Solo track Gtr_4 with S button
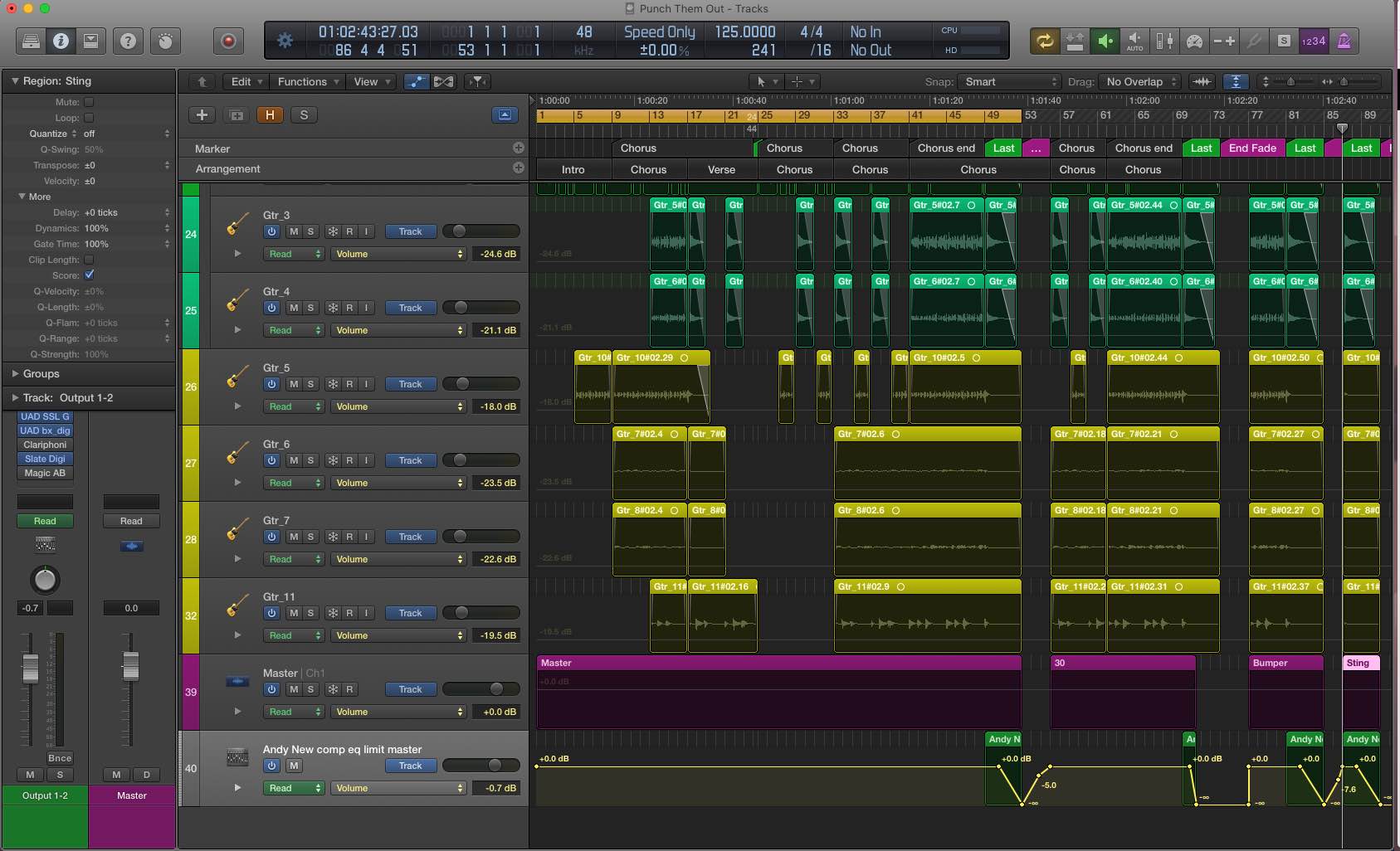The height and width of the screenshot is (851, 1400). (310, 308)
